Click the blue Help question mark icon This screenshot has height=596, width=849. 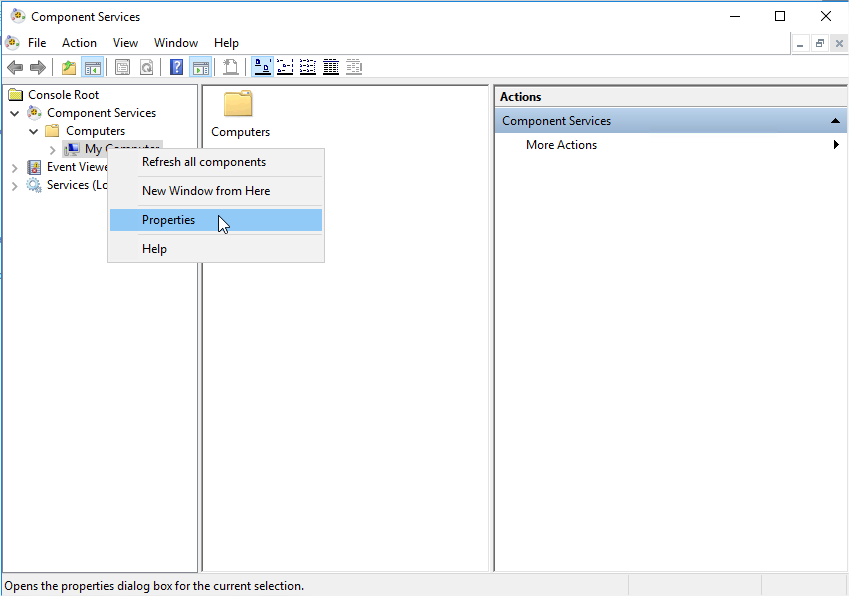176,67
